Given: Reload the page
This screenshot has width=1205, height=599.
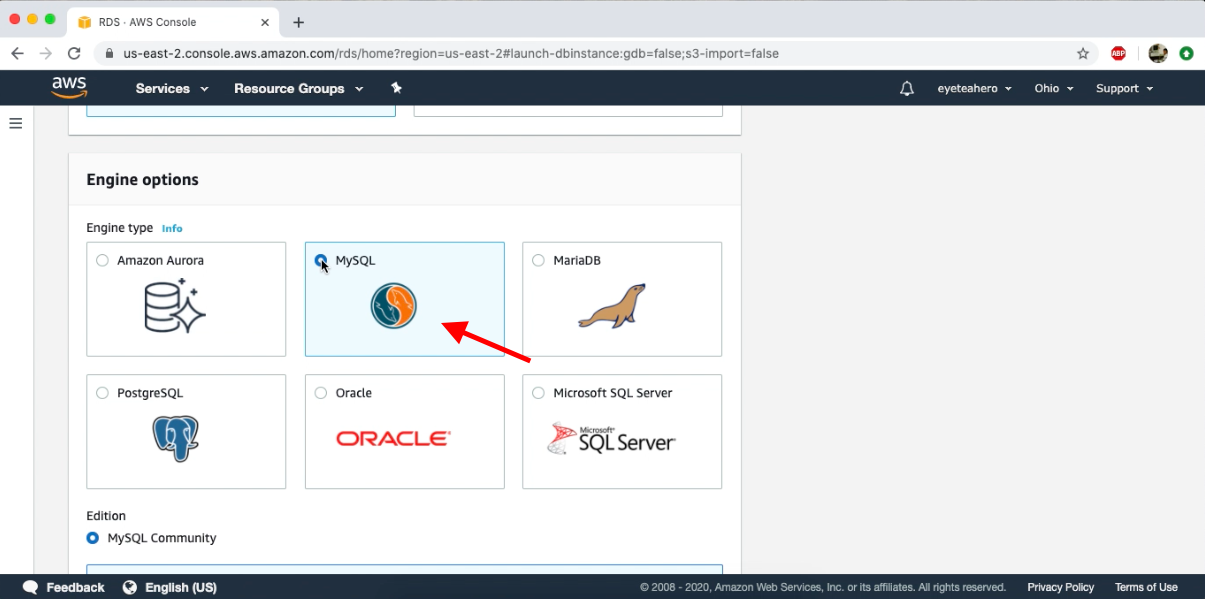Looking at the screenshot, I should click(x=74, y=53).
